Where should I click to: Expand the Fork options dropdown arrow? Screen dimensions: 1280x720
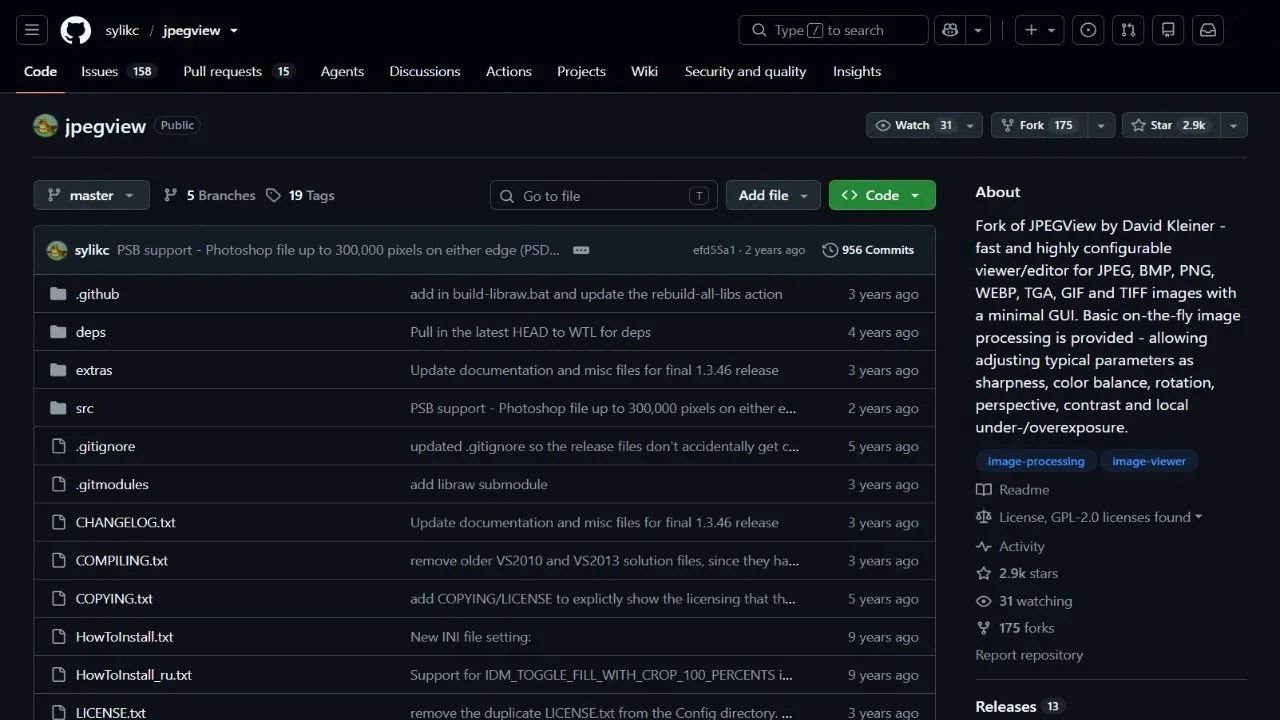[1101, 125]
